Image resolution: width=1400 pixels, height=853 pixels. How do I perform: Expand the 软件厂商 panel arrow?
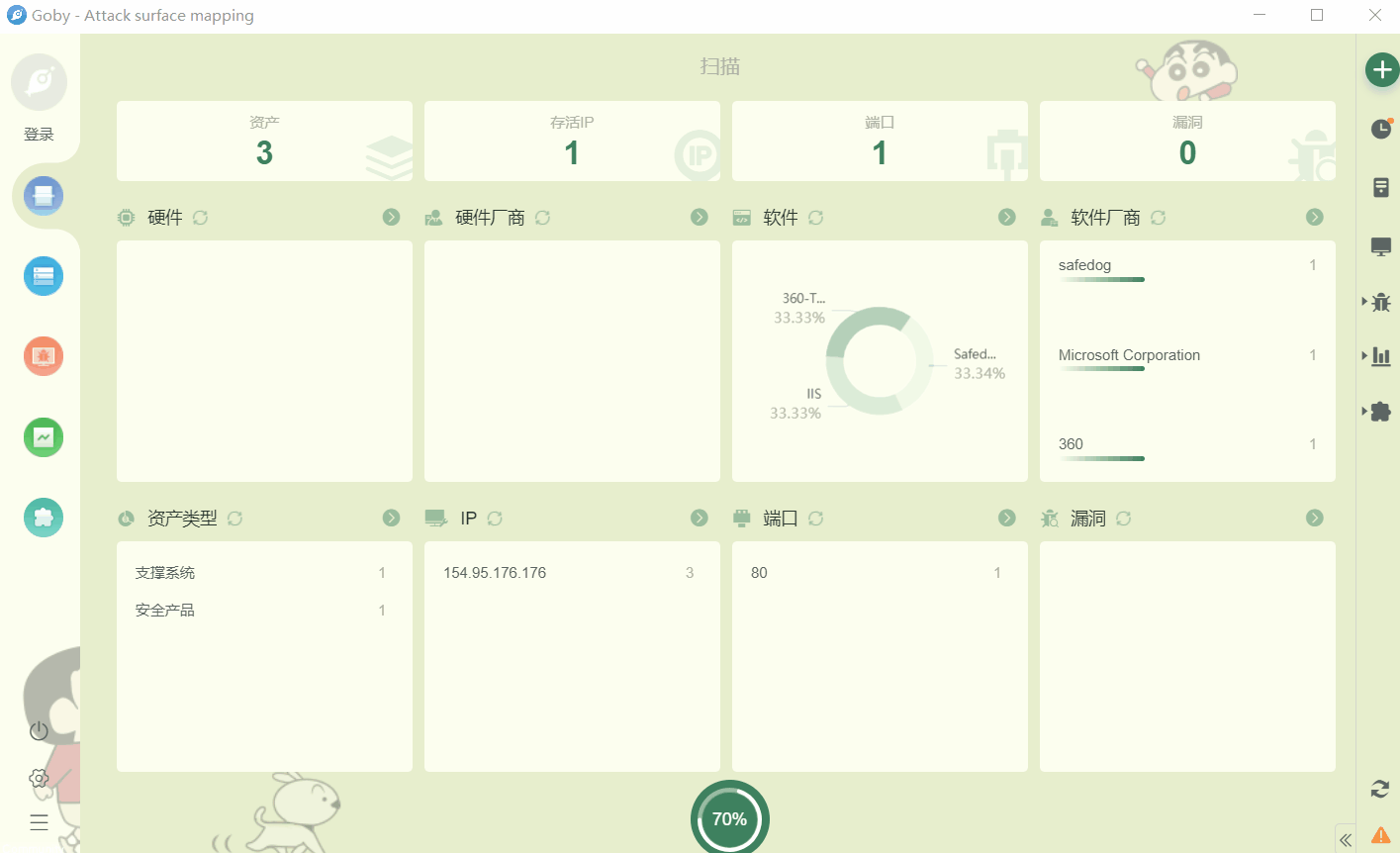pos(1315,217)
